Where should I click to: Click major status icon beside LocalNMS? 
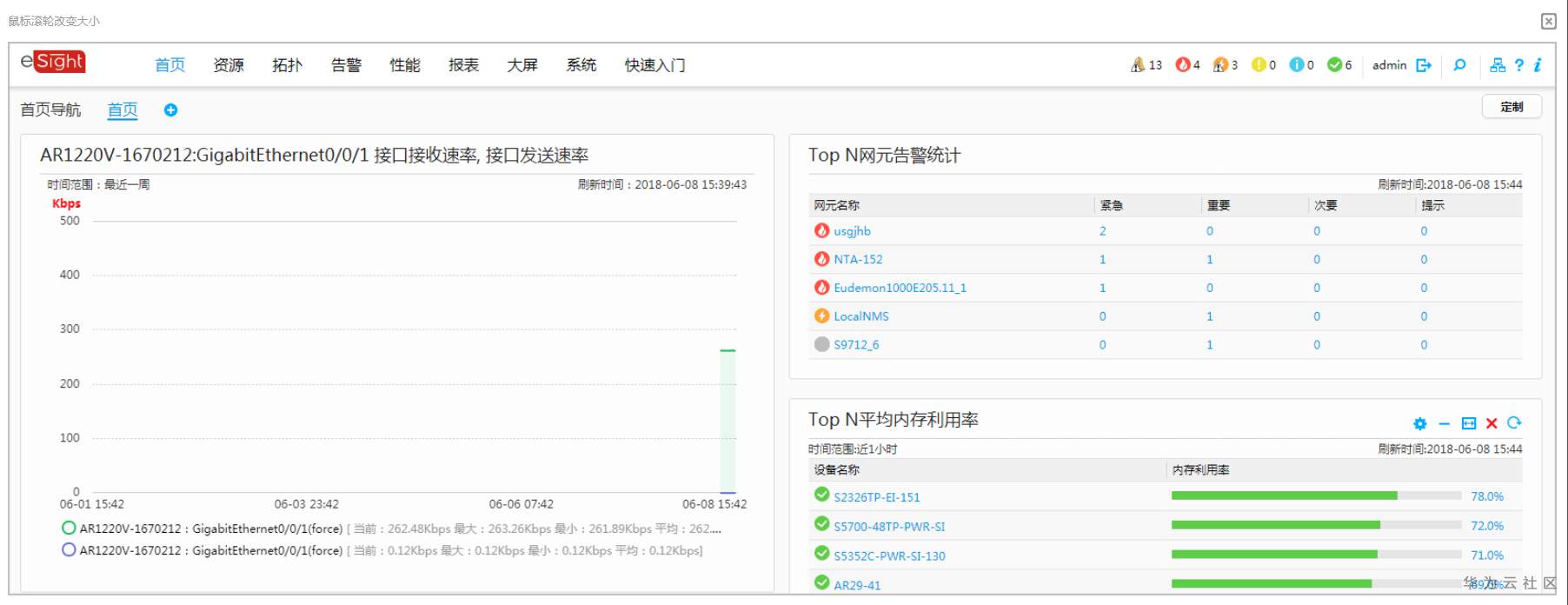pyautogui.click(x=821, y=316)
